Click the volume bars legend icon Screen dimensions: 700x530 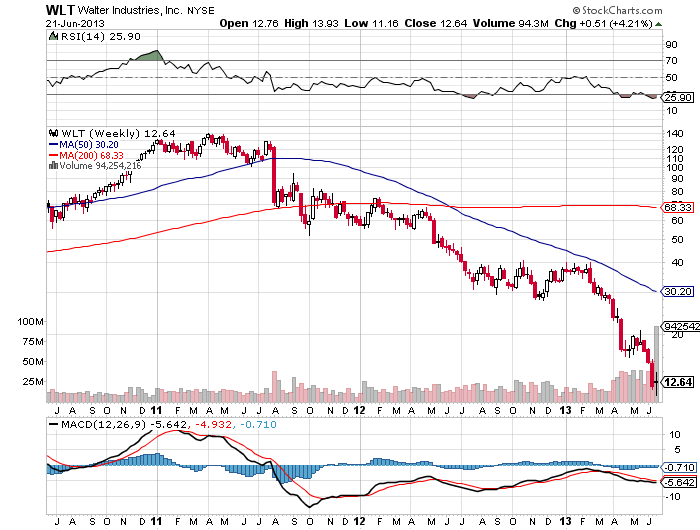[x=54, y=166]
